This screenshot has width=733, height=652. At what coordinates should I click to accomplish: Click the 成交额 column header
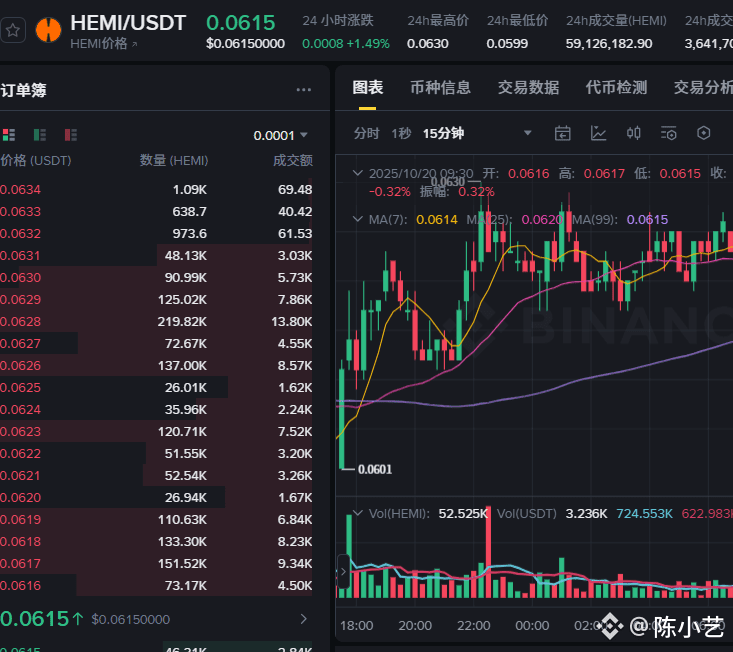click(293, 161)
